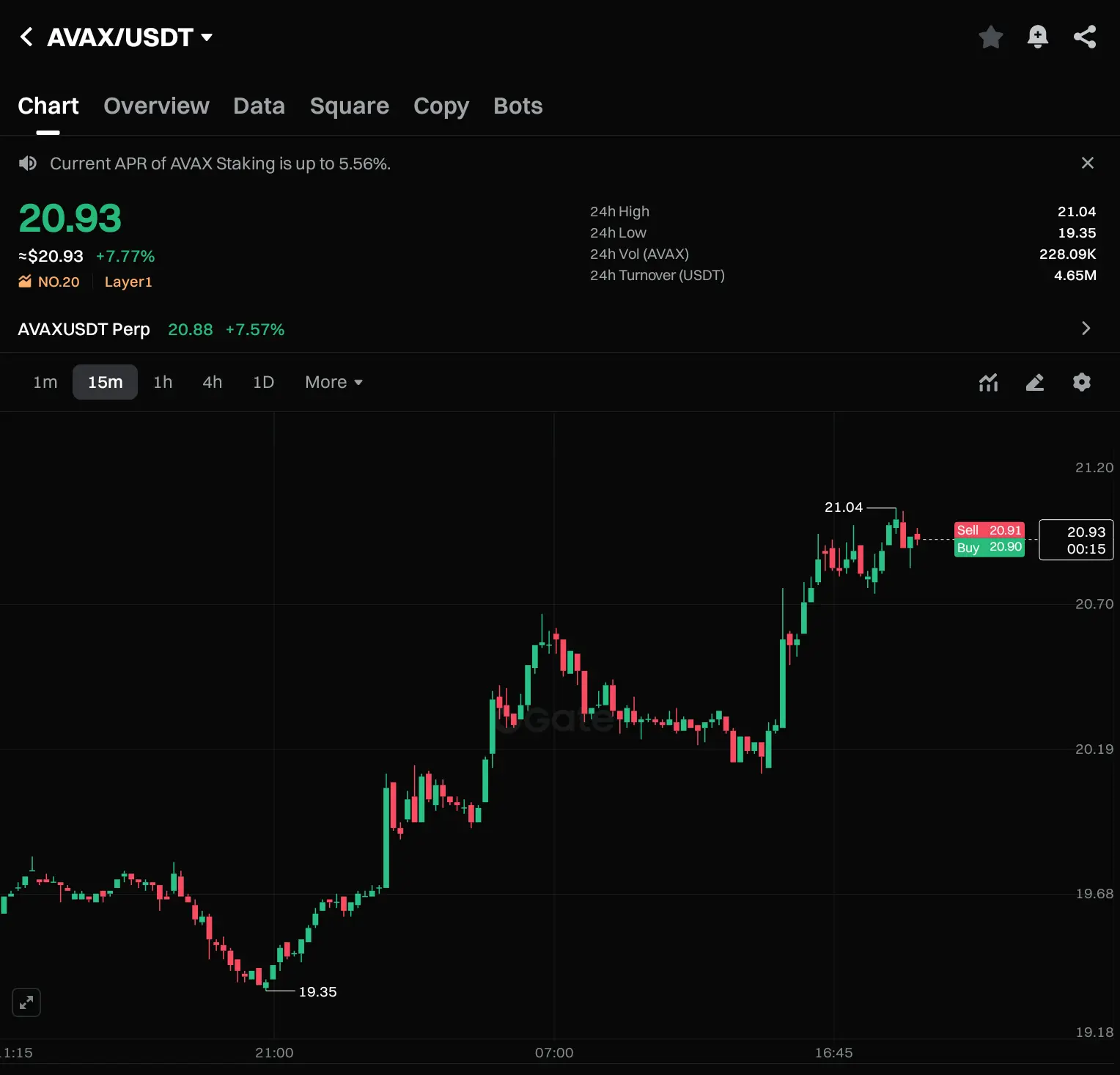Click the Layer1 category tag
This screenshot has width=1120, height=1075.
[128, 282]
